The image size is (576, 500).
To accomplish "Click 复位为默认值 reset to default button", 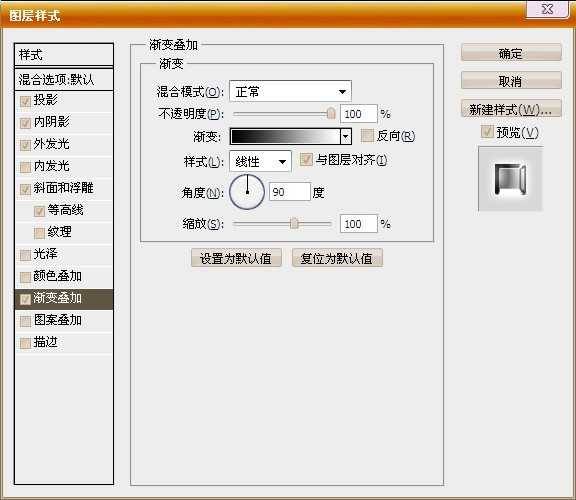I will click(337, 259).
